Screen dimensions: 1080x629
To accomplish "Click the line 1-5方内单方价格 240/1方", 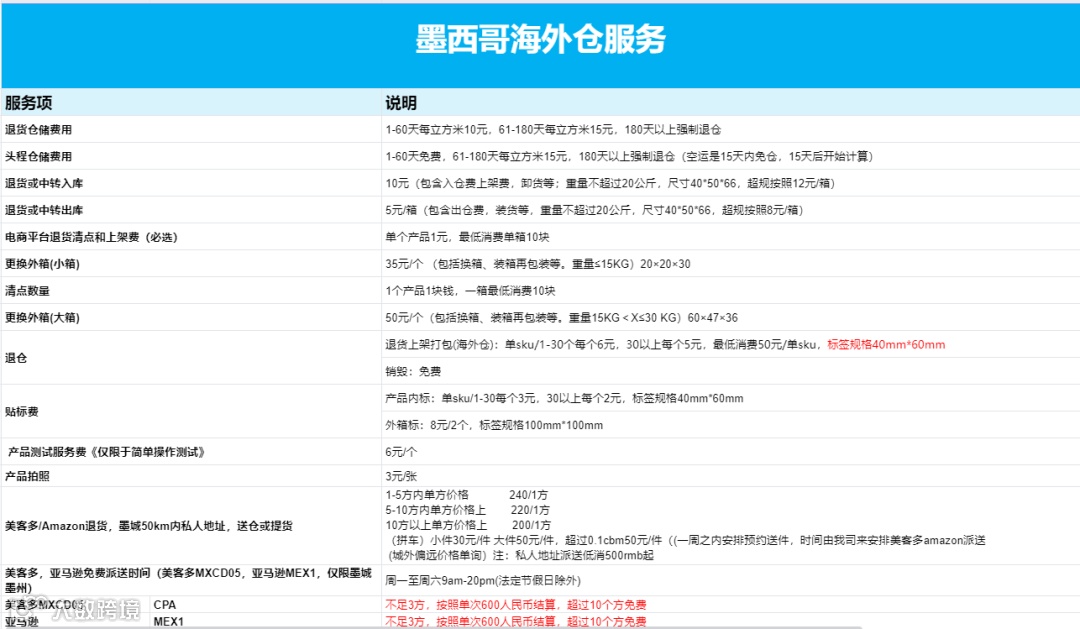I will (x=466, y=495).
